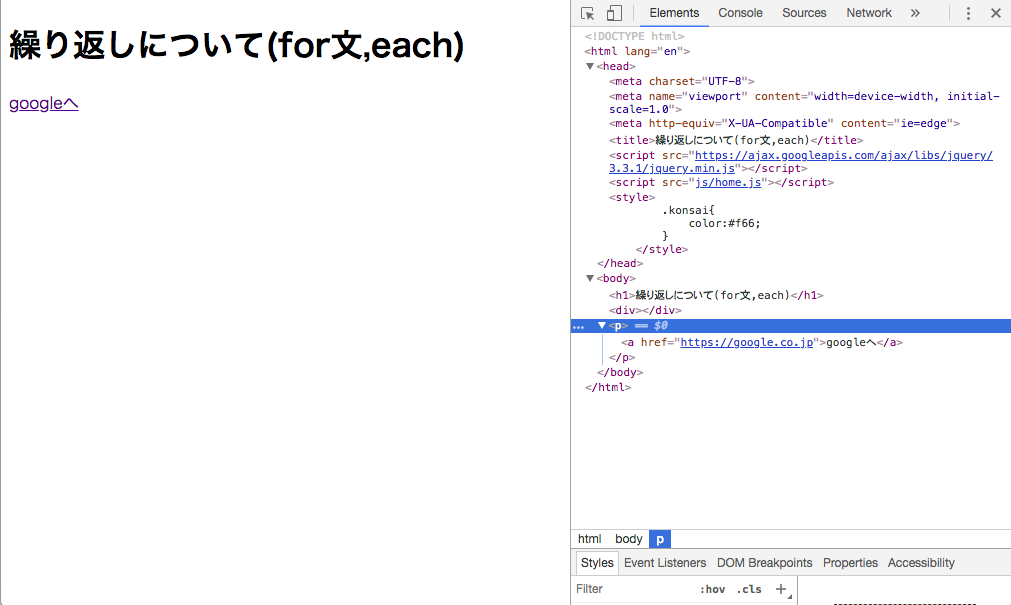Show more DevTools tabs chevron
1011x605 pixels.
click(x=915, y=13)
